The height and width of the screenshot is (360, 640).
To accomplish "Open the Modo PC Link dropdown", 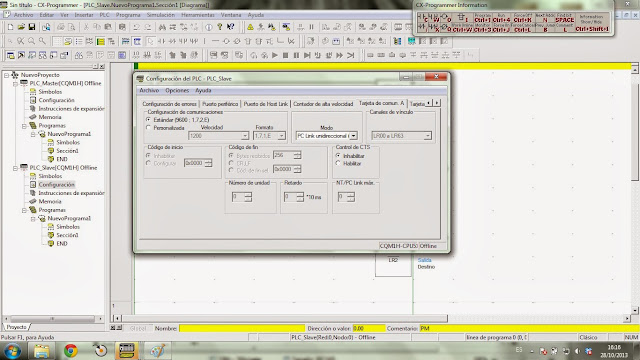I will 353,136.
